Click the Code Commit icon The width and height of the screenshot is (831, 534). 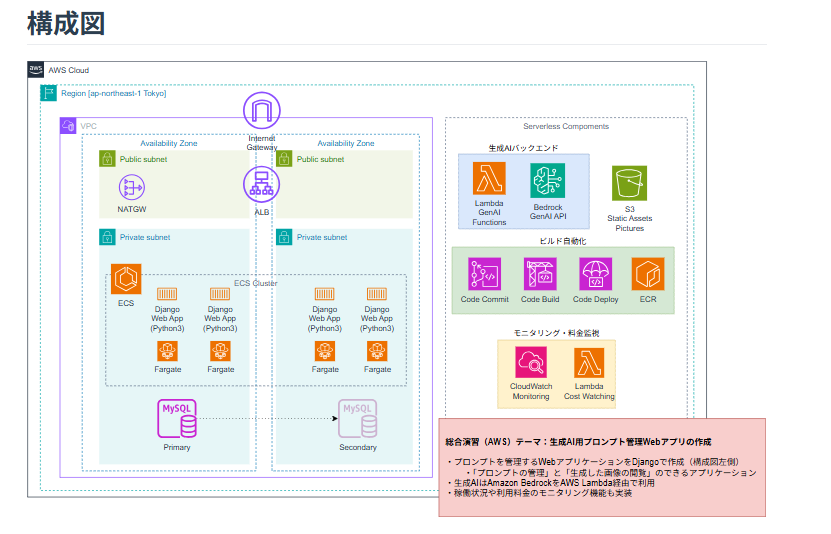click(484, 274)
